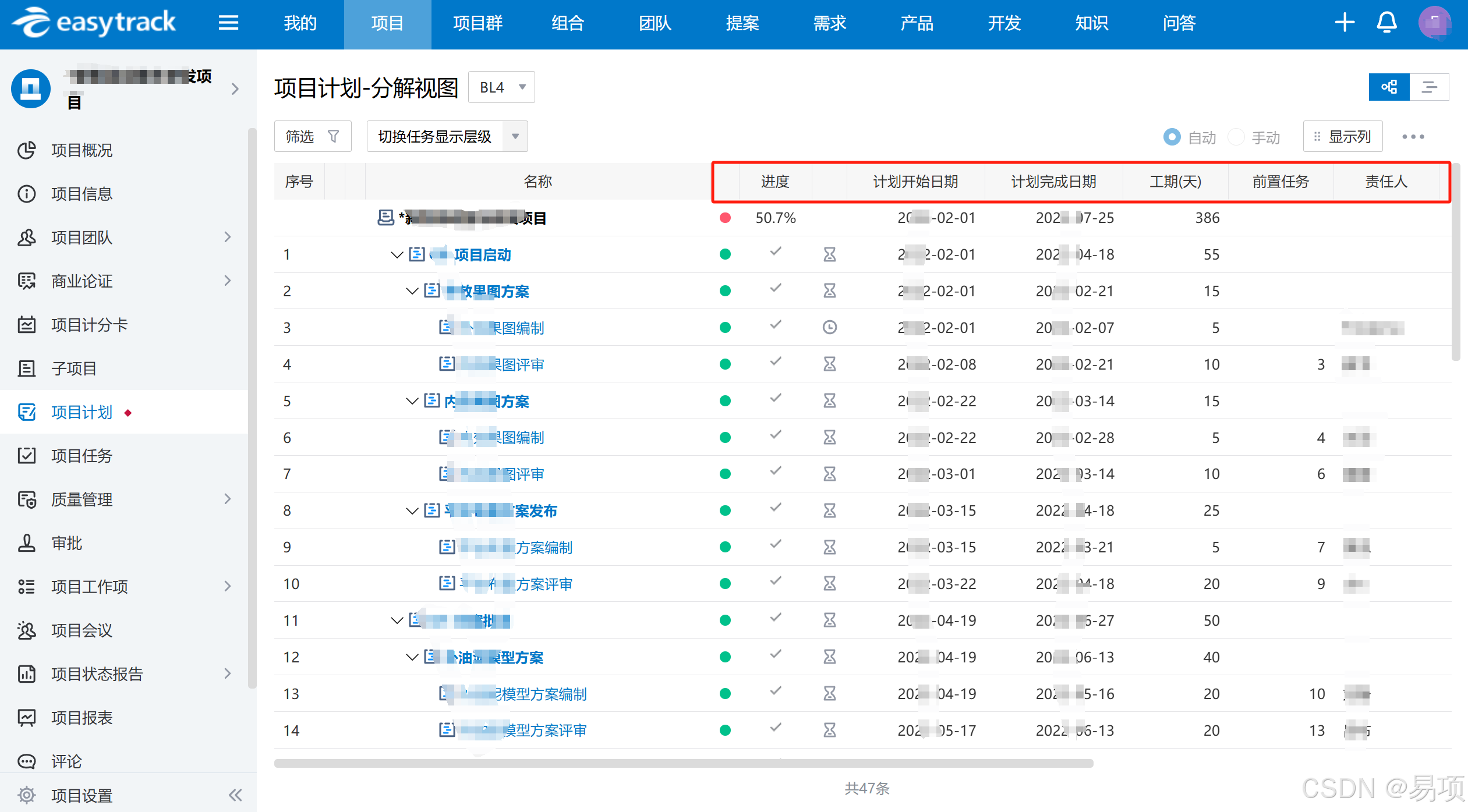Click the horizontal scrollbar below table
The height and width of the screenshot is (812, 1468).
683,763
